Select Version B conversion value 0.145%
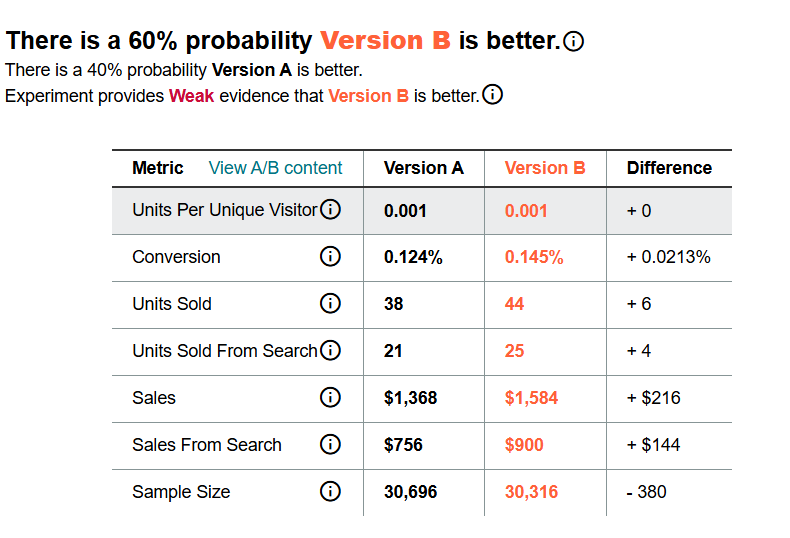Screen dimensions: 790x538 [534, 257]
